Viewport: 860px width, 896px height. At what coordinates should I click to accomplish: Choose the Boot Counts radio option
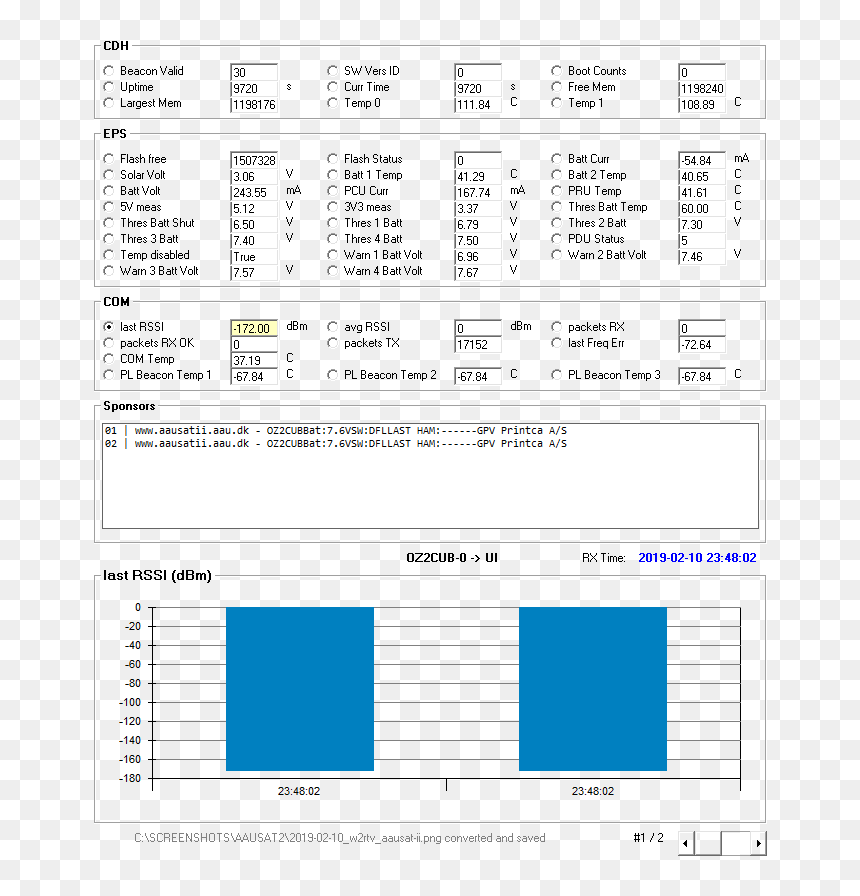[x=557, y=71]
